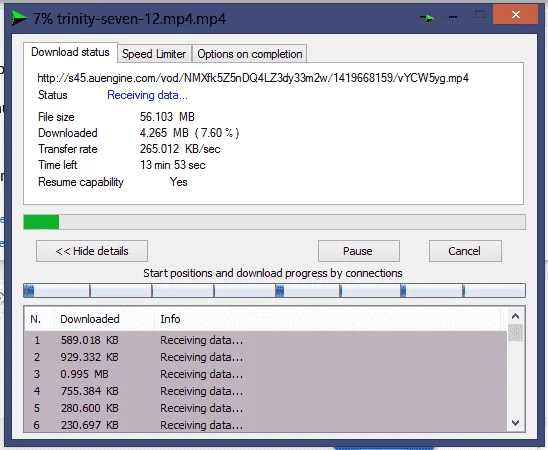
Task: Cancel the download
Action: 465,251
